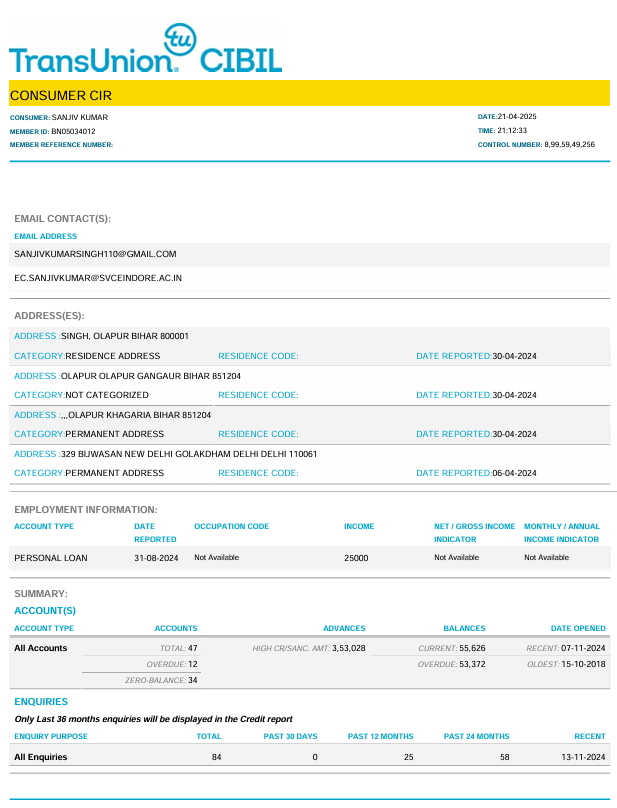
Task: Select zero-balance count 34
Action: point(193,680)
